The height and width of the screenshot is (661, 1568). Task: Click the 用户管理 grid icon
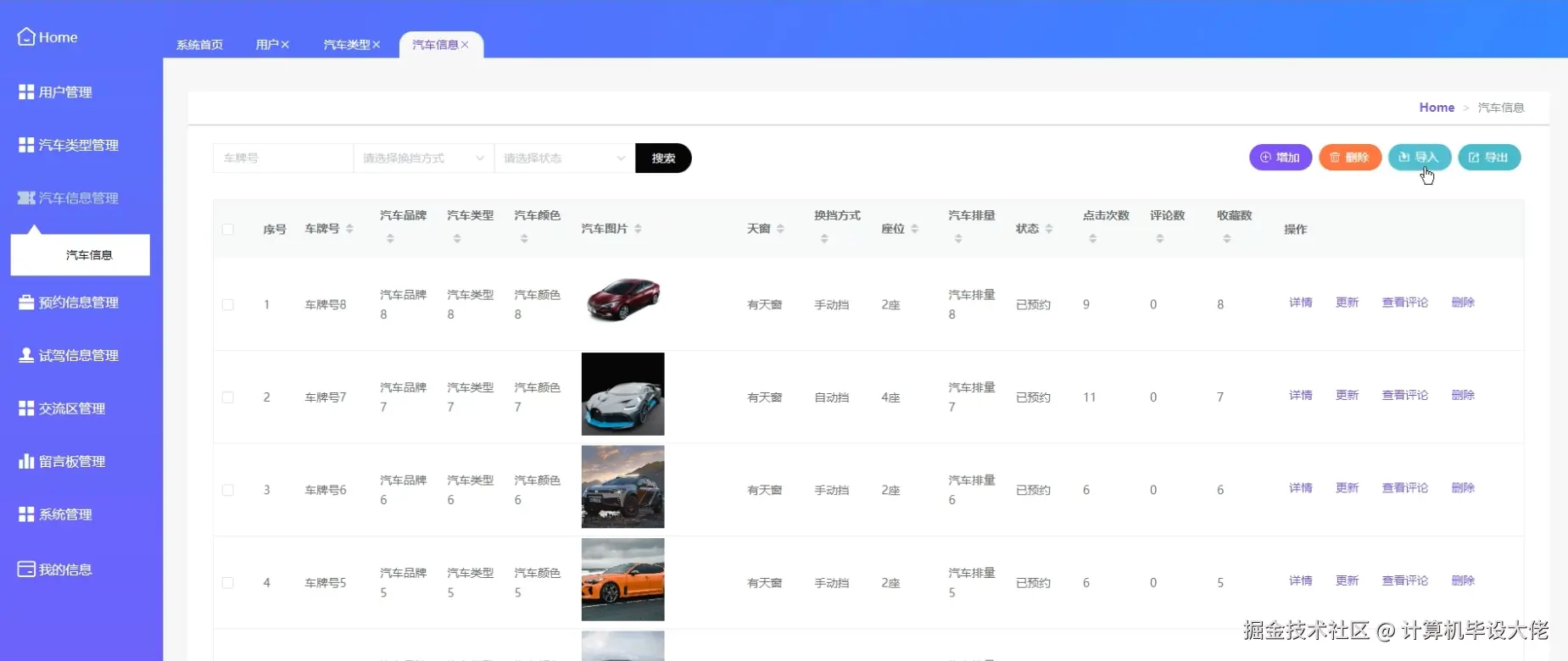[26, 92]
